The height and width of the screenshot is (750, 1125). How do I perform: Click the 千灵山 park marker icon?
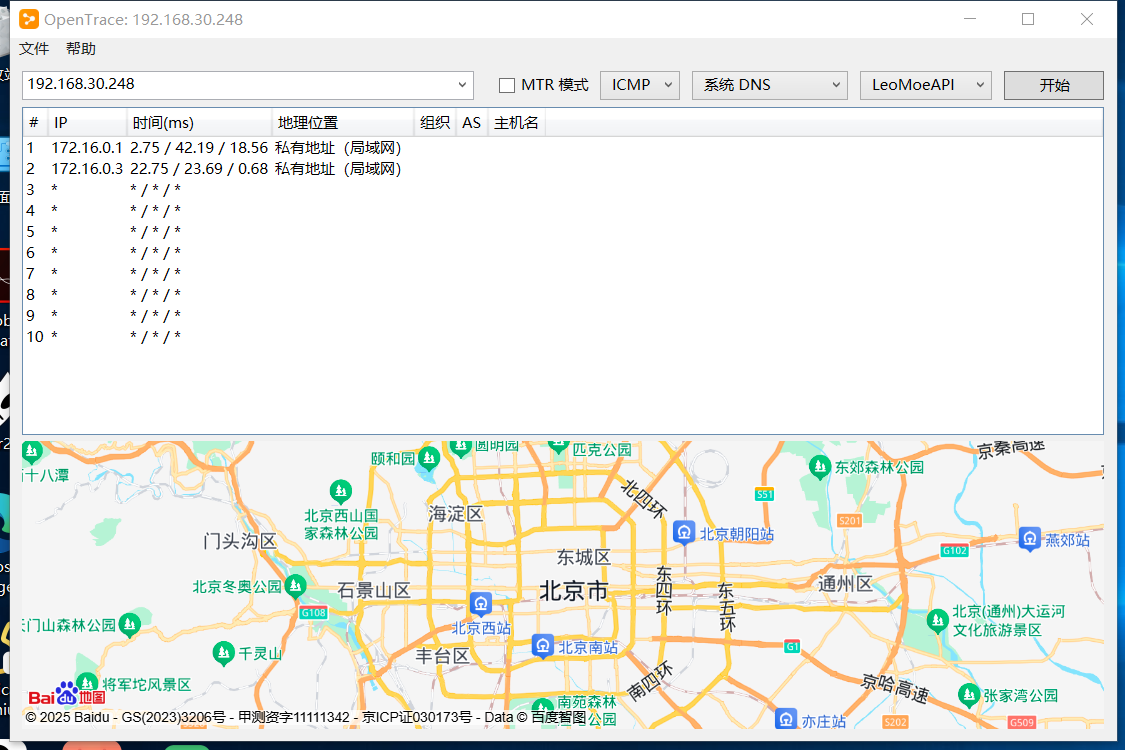coord(224,653)
